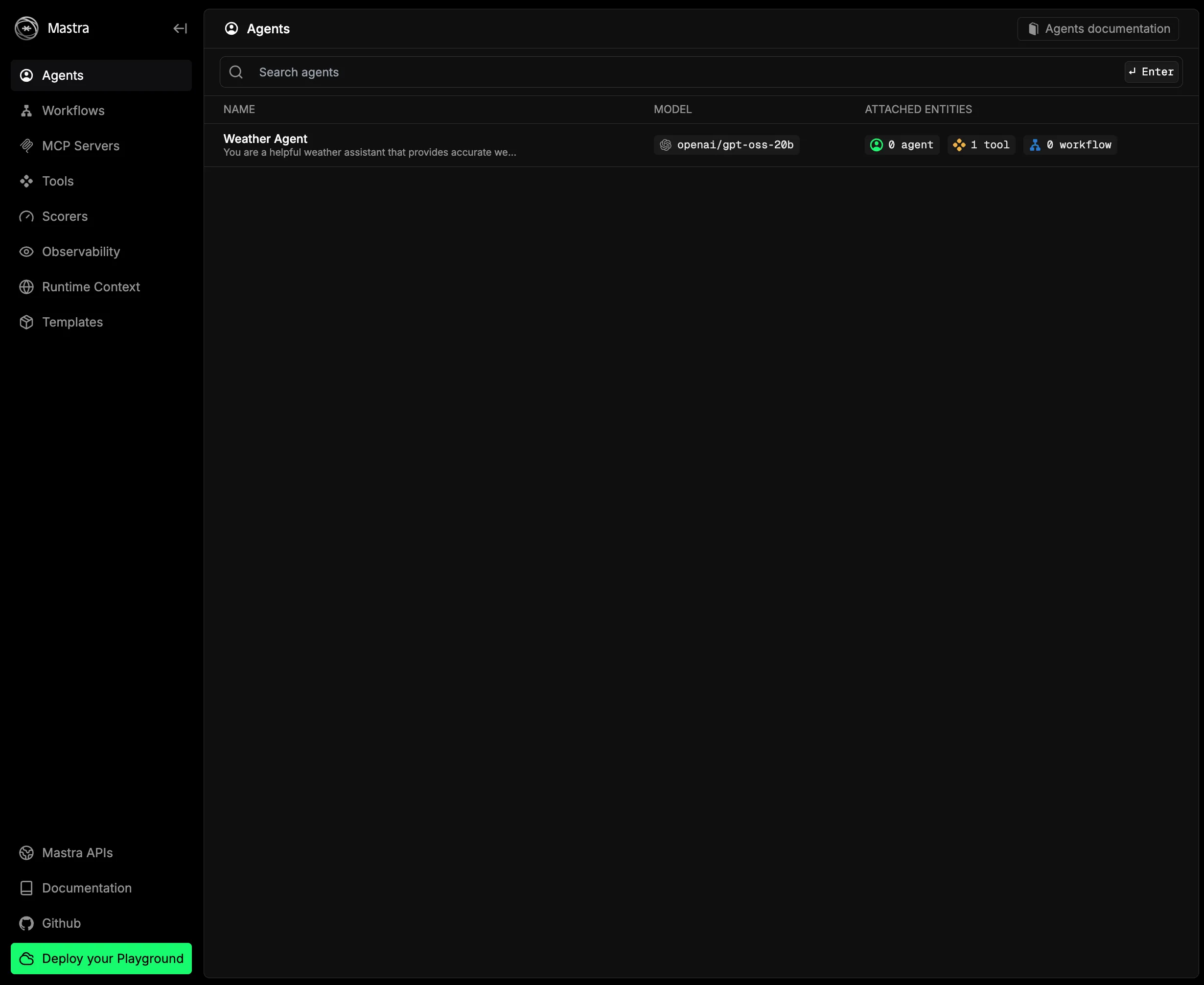Click the Mastra logo icon

pos(26,28)
